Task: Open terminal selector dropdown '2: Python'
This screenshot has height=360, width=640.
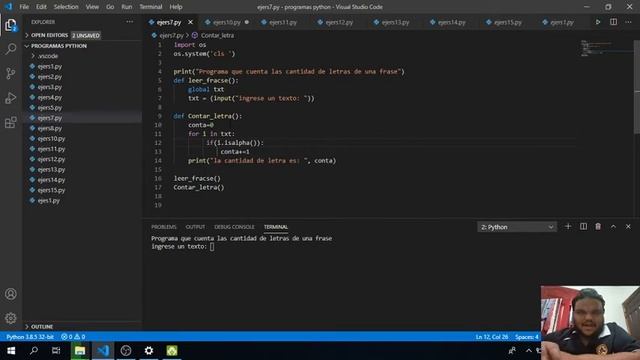Action: 517,227
